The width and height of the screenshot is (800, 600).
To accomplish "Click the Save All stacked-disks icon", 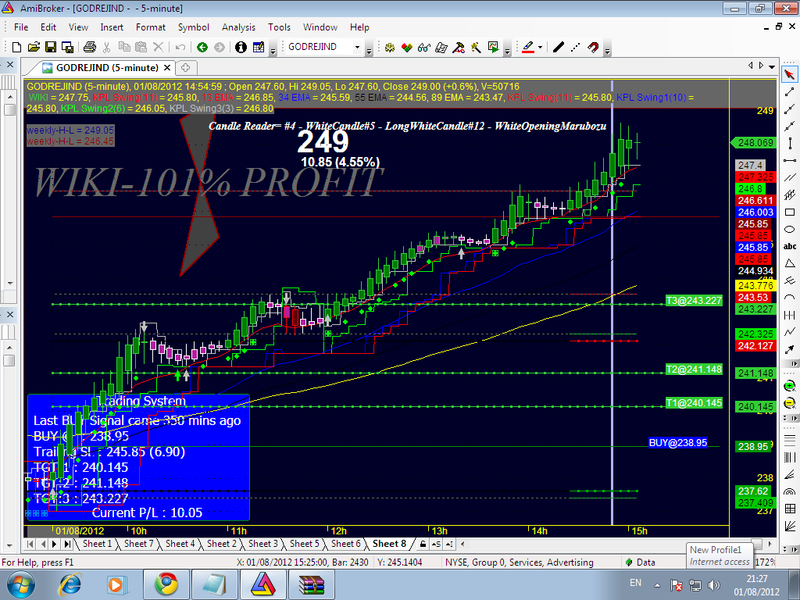I will pos(67,47).
